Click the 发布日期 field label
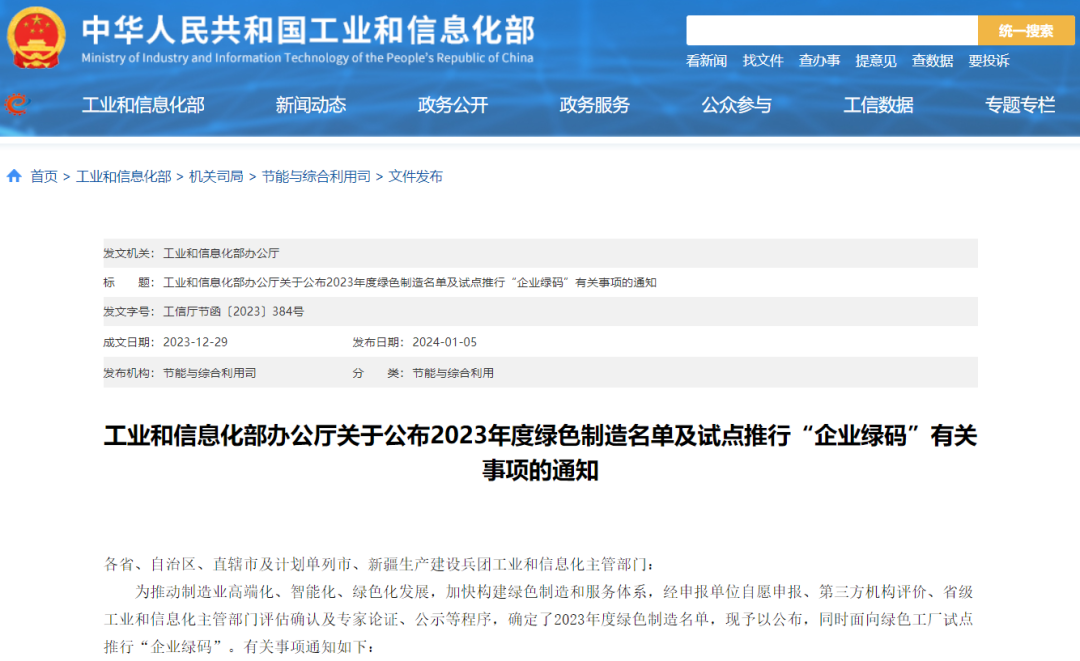This screenshot has height=661, width=1080. click(x=378, y=342)
